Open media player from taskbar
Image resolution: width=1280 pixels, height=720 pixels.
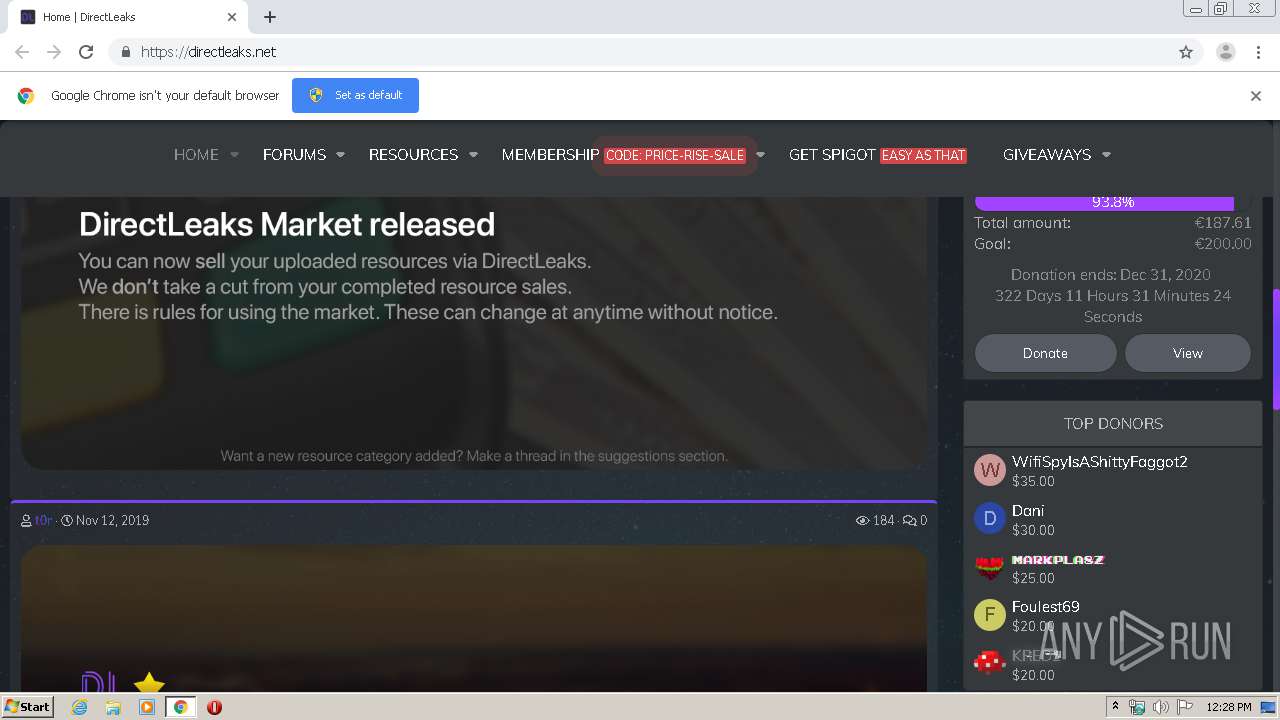tap(147, 707)
